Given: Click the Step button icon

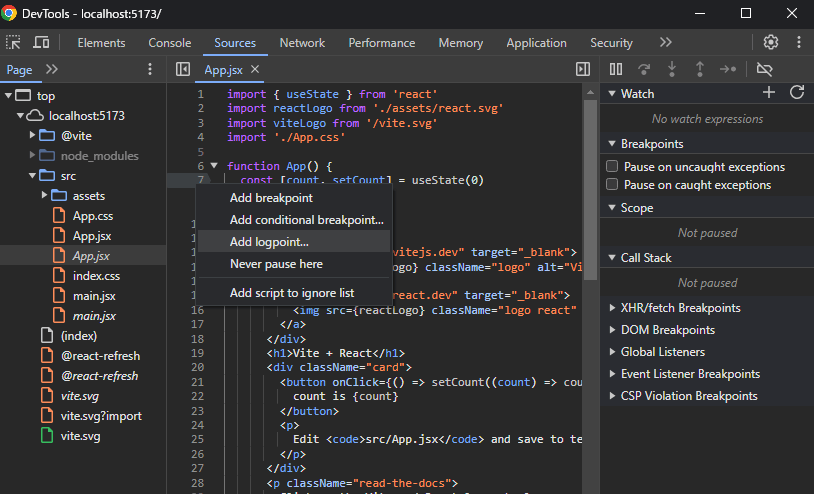Looking at the screenshot, I should click(728, 69).
